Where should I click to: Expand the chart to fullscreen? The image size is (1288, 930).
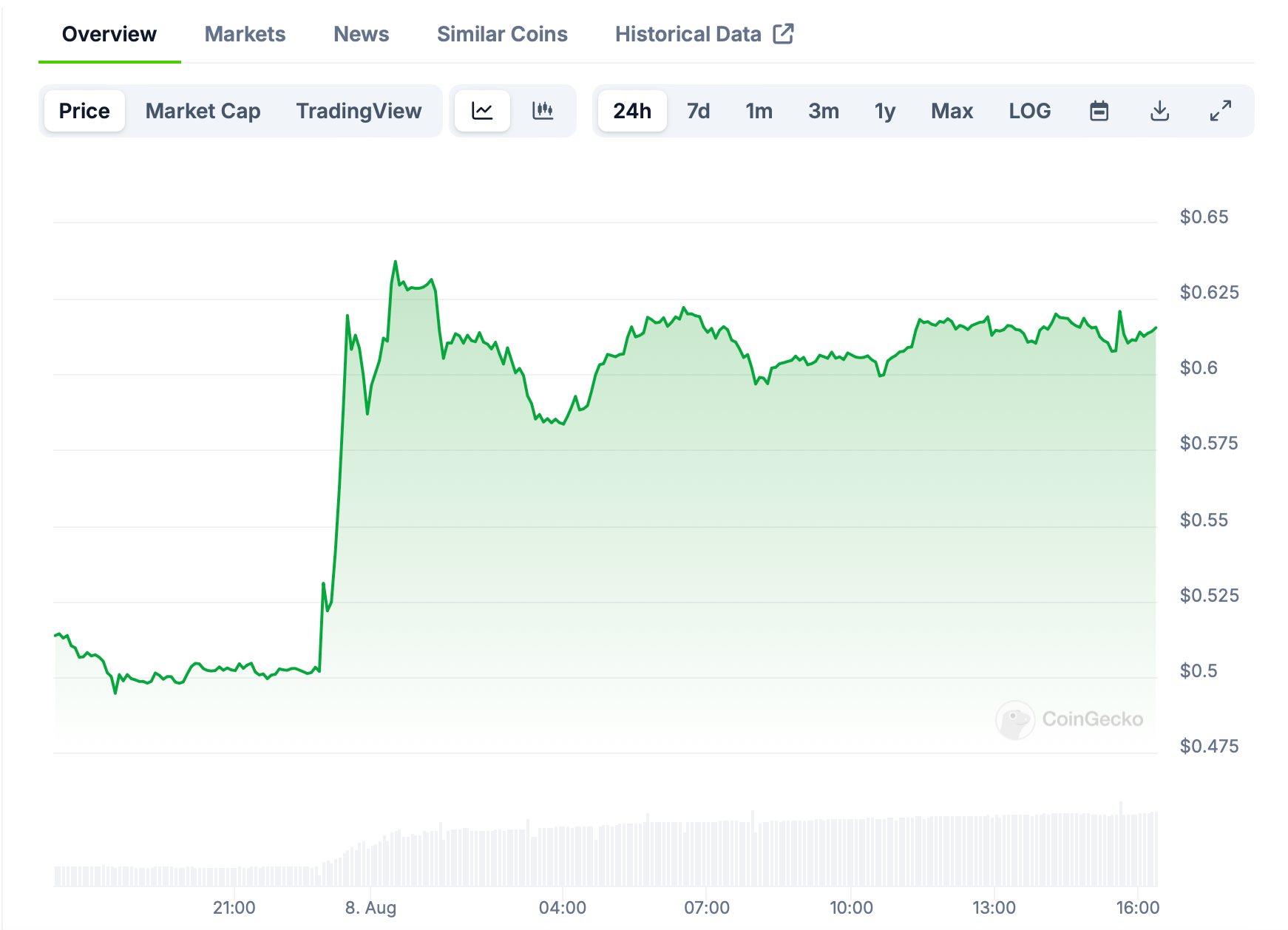1220,110
